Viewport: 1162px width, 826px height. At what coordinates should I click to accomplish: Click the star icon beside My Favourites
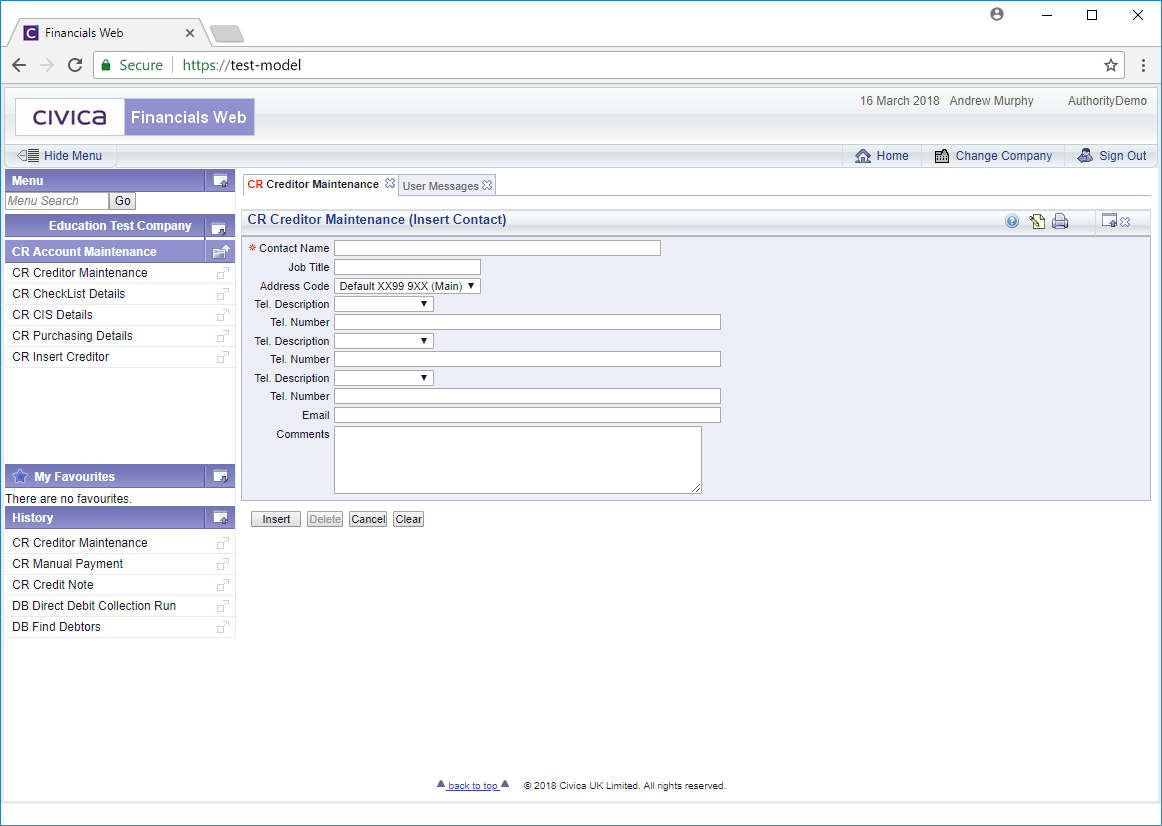click(x=20, y=476)
